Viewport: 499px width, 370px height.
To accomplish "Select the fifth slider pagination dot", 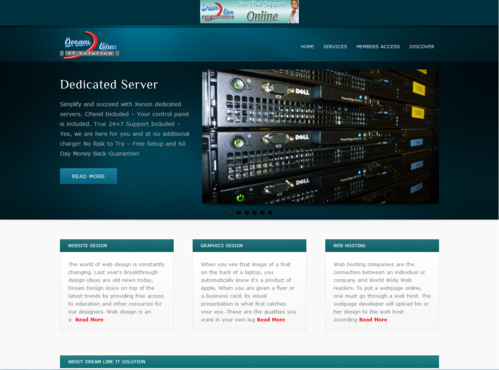I will pyautogui.click(x=262, y=213).
